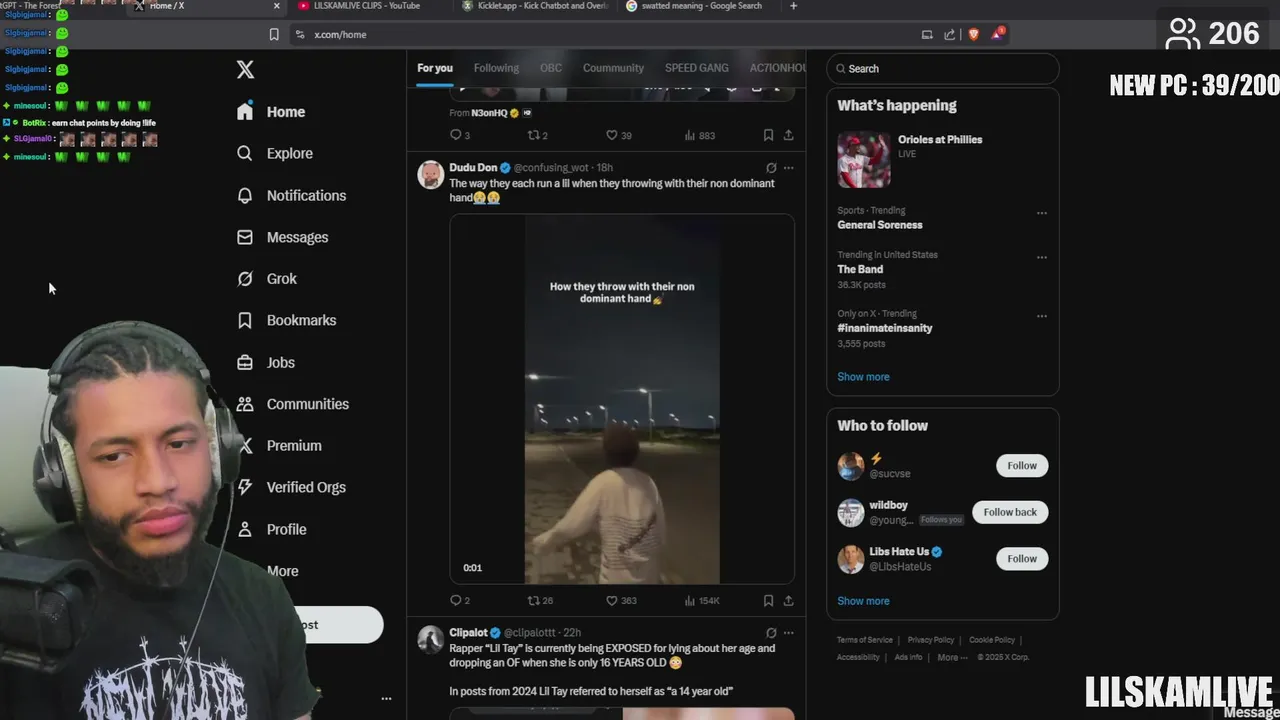Screen dimensions: 1280x720
Task: Open more options for The Band trend
Action: pos(1042,257)
